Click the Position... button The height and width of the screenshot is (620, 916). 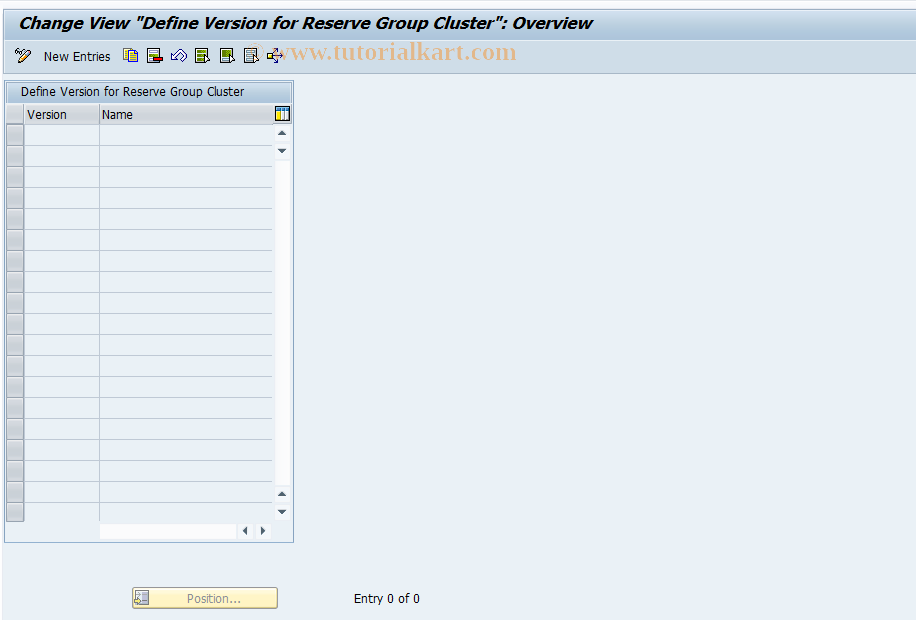tap(205, 598)
